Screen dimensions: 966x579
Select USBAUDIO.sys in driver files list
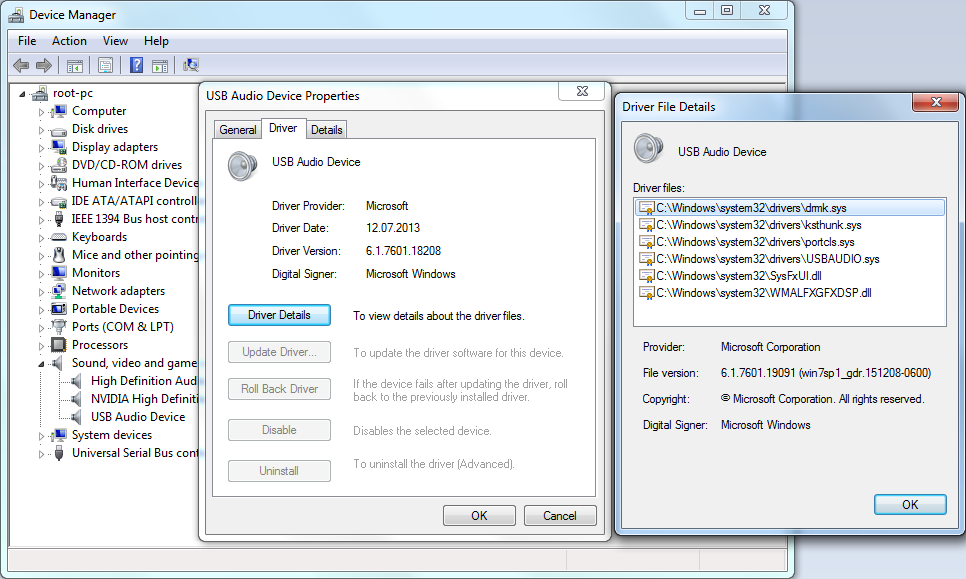tap(766, 259)
